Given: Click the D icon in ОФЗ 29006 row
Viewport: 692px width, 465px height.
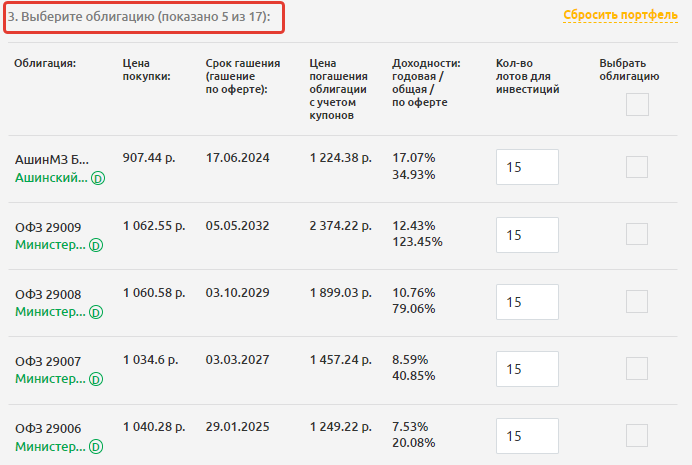Looking at the screenshot, I should (97, 446).
